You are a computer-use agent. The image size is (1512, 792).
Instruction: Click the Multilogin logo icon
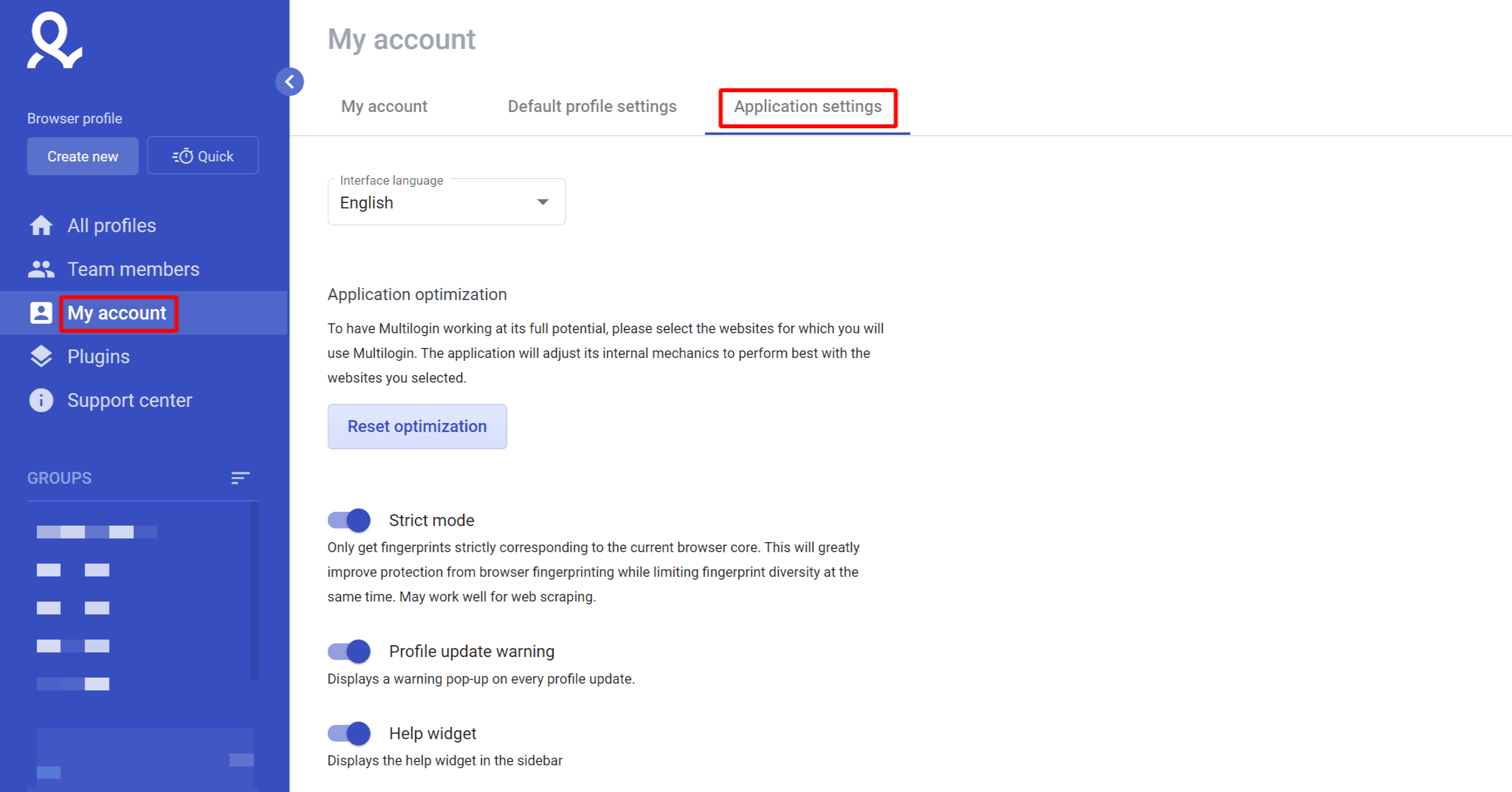(x=55, y=40)
